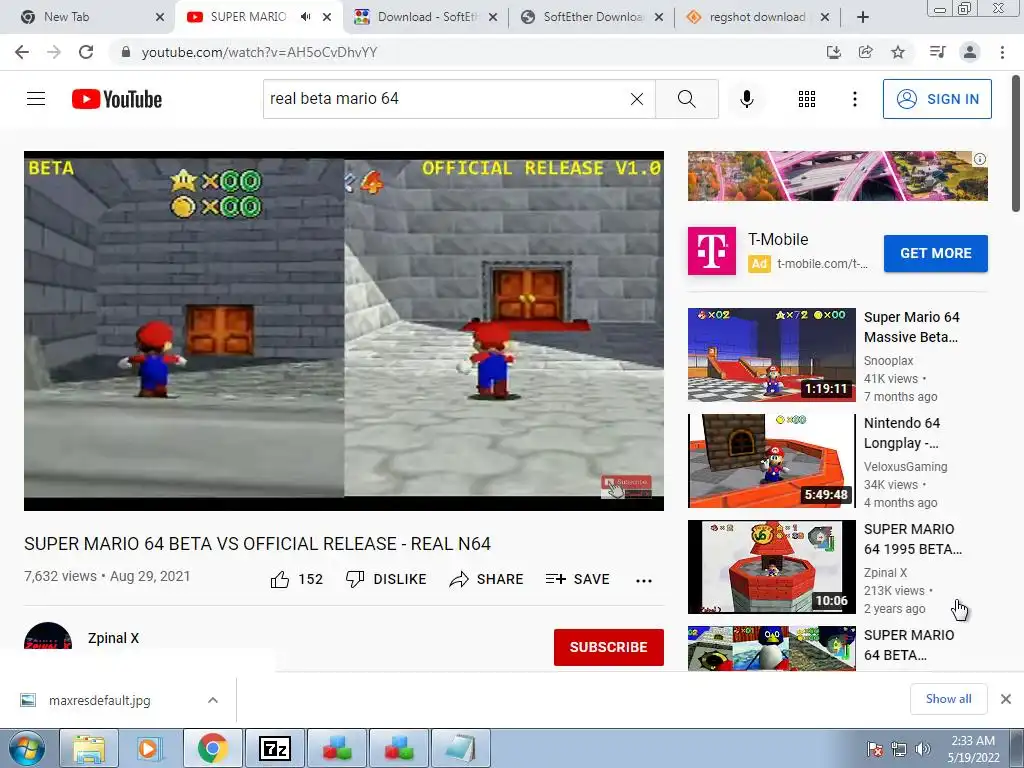The image size is (1024, 768).
Task: Dislike the video
Action: coord(386,579)
